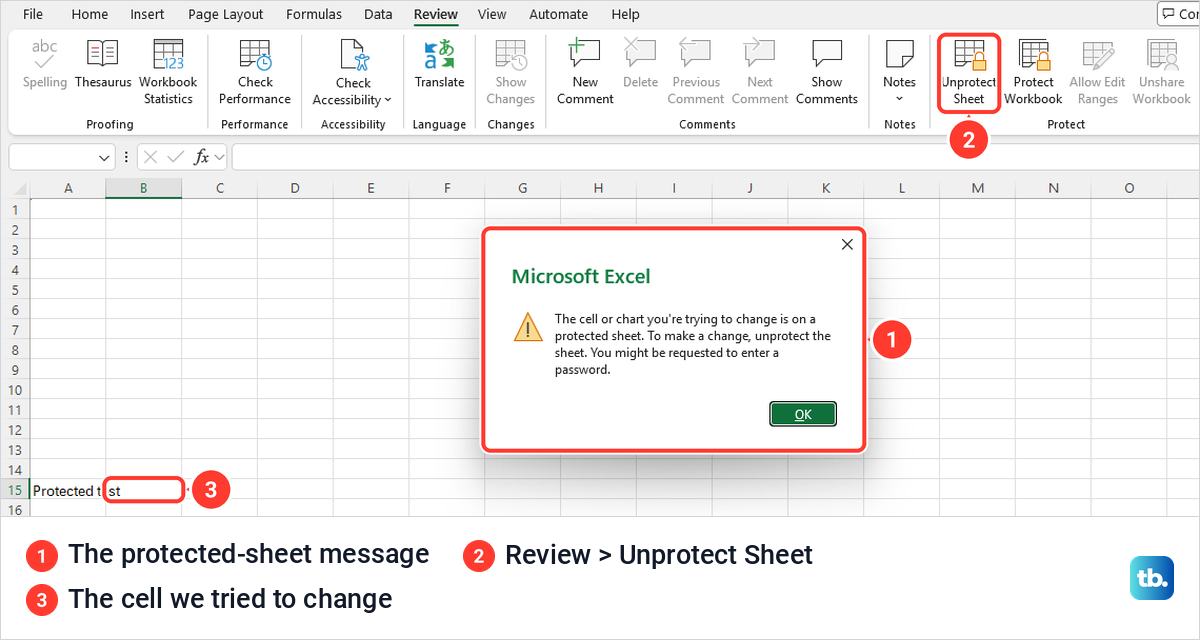1200x640 pixels.
Task: Select row 1 header
Action: point(15,210)
